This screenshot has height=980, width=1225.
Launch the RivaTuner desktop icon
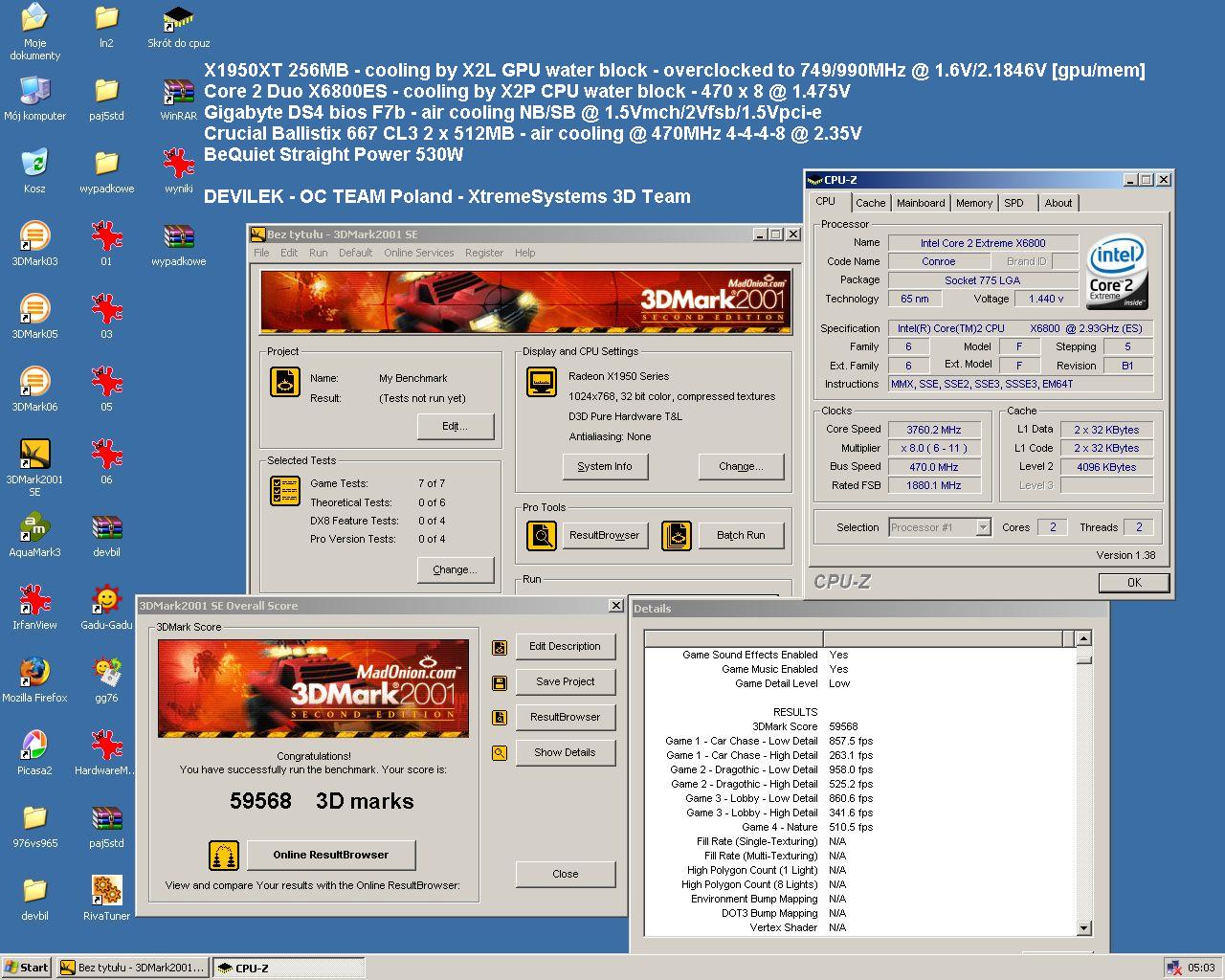tap(106, 899)
